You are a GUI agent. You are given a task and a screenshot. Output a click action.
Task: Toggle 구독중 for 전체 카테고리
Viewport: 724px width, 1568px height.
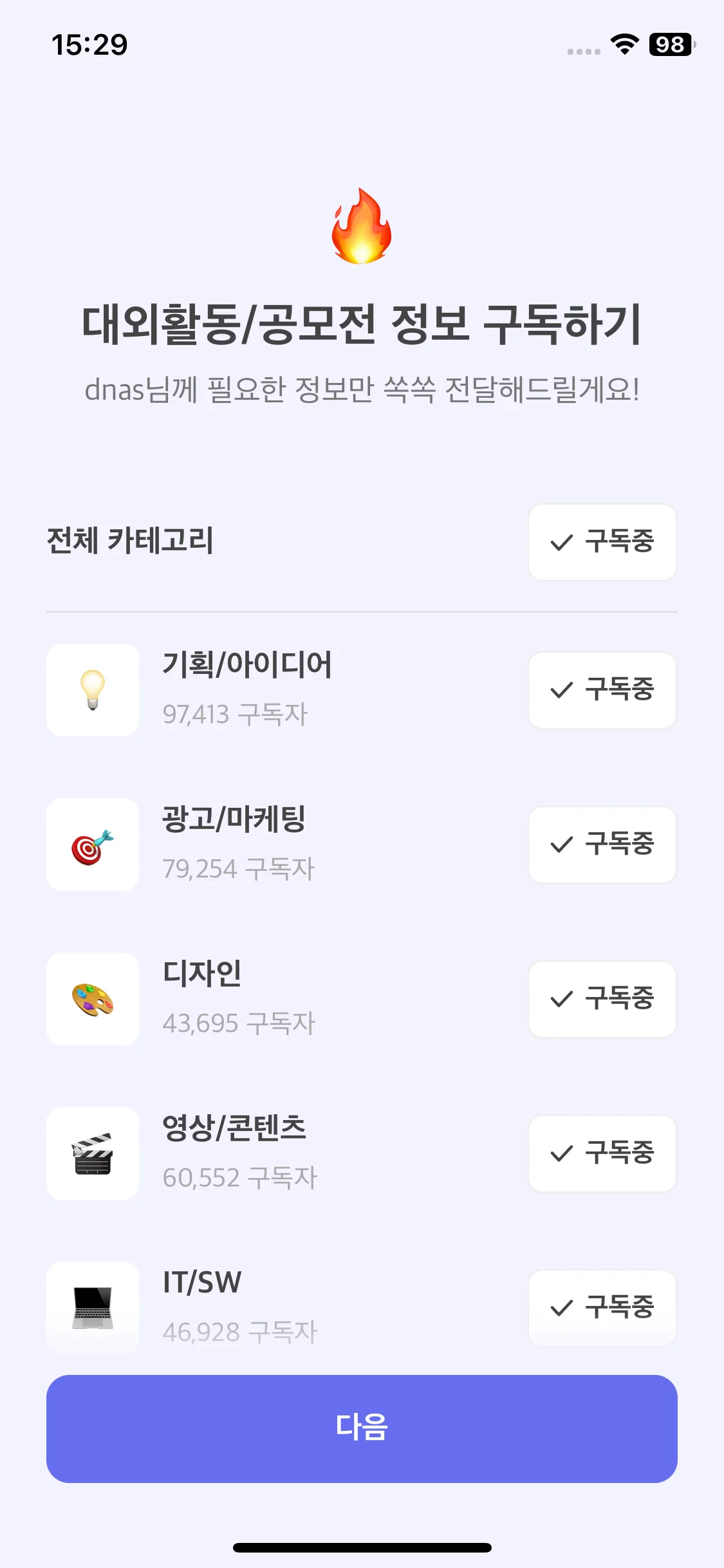[x=602, y=542]
